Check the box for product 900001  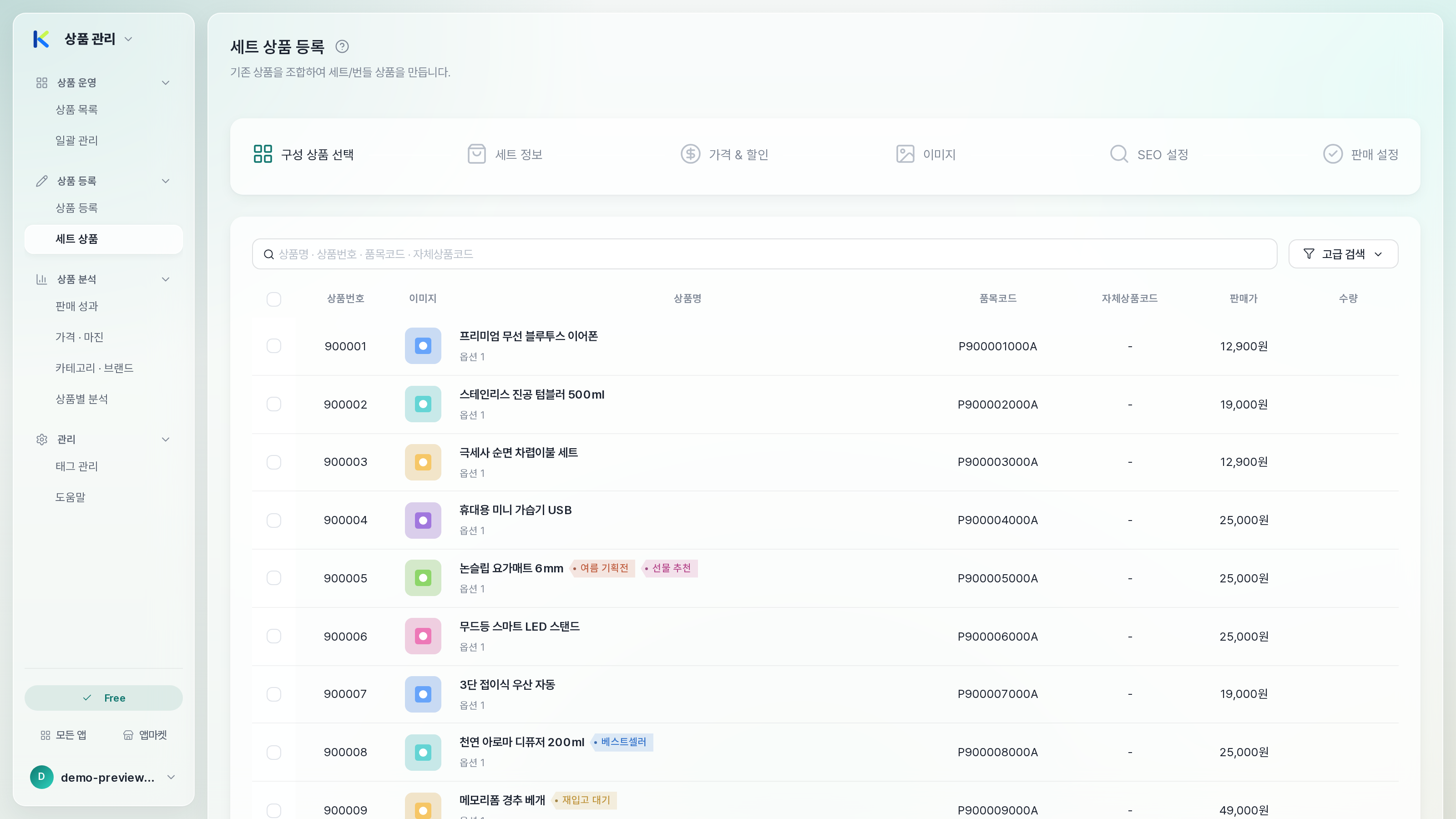pyautogui.click(x=274, y=346)
